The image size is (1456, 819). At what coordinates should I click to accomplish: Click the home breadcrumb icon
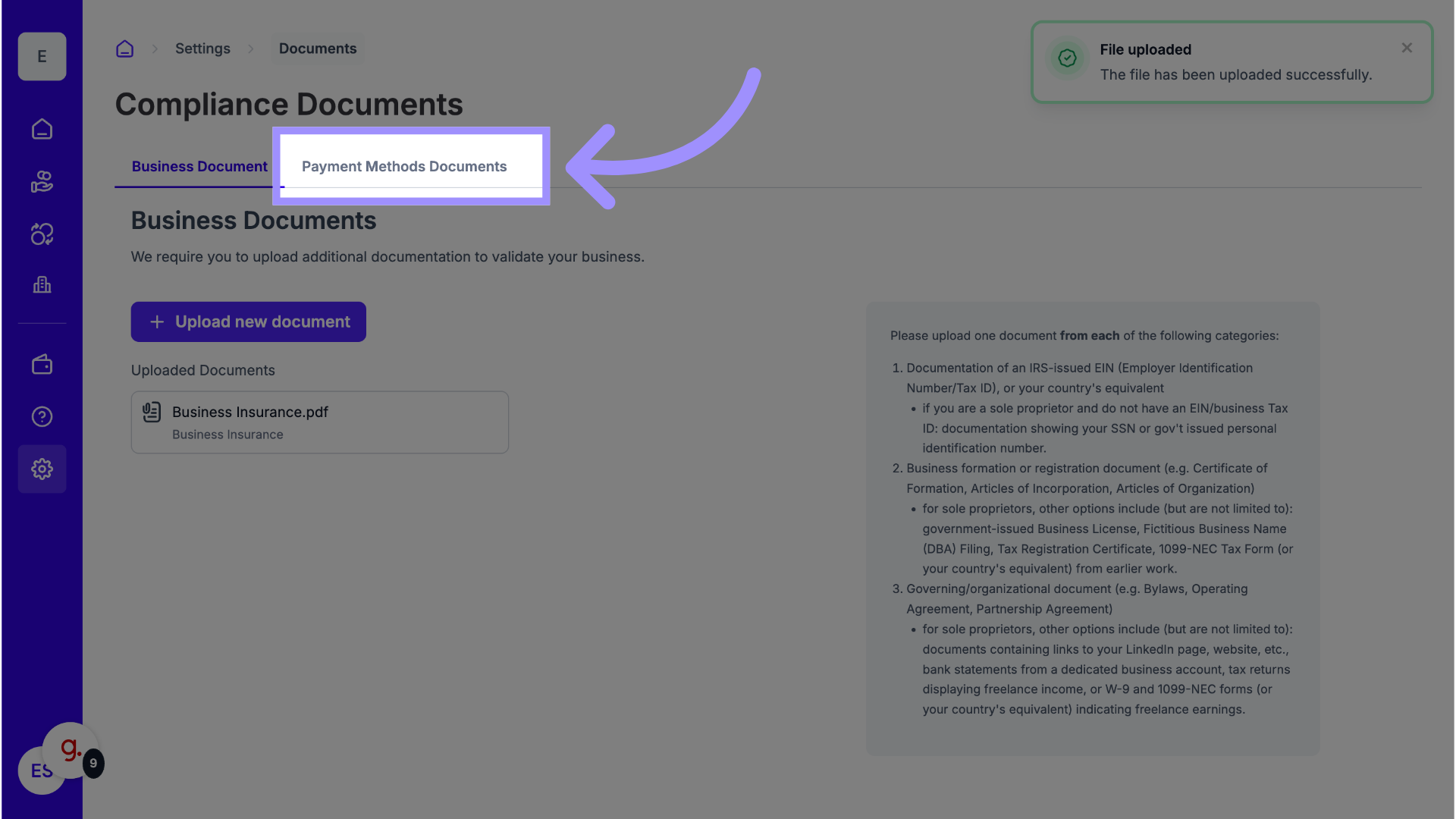(x=124, y=49)
